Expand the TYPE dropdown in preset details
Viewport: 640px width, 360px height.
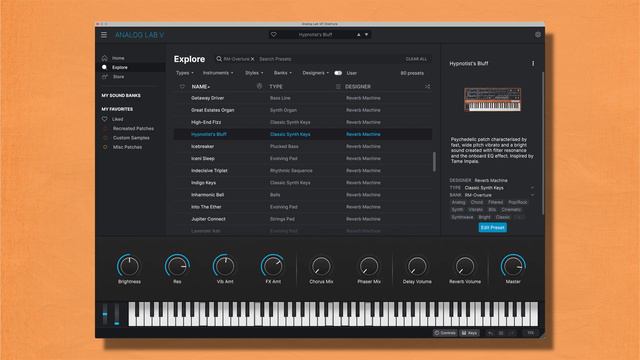point(532,188)
